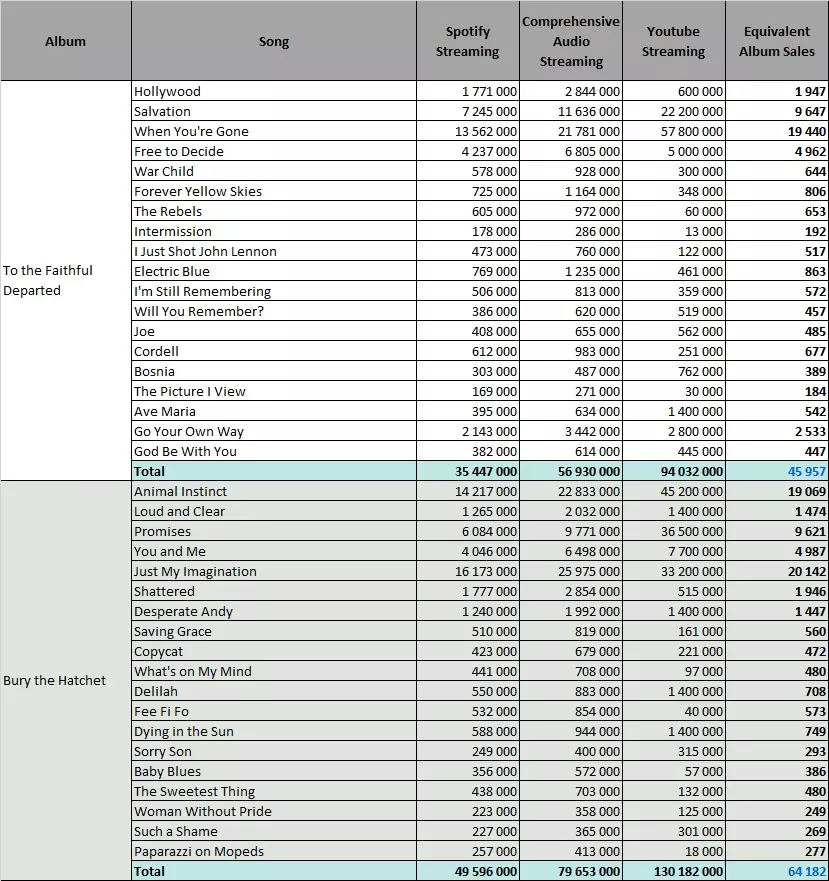
Task: Click the "Dying in the Sun" cell
Action: coord(274,732)
